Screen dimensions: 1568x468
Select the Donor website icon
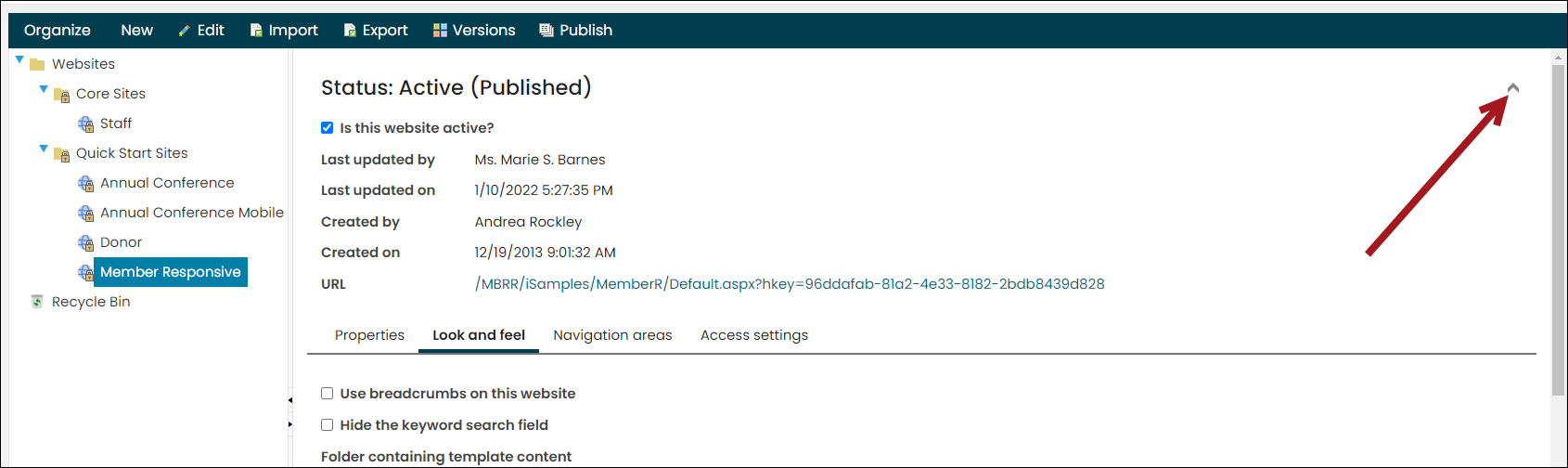point(86,242)
